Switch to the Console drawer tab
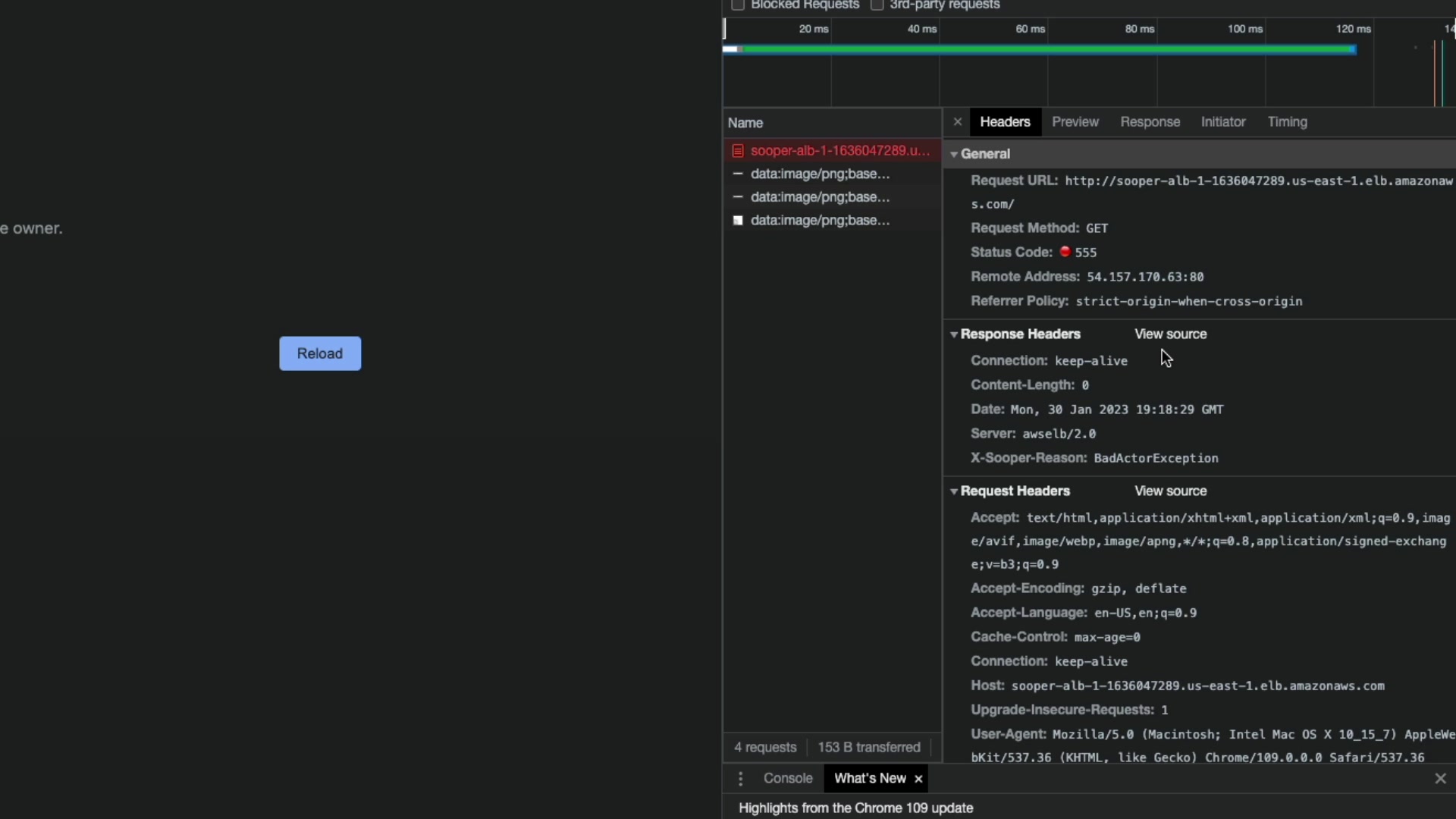Screen dimensions: 1456x819 pos(787,779)
